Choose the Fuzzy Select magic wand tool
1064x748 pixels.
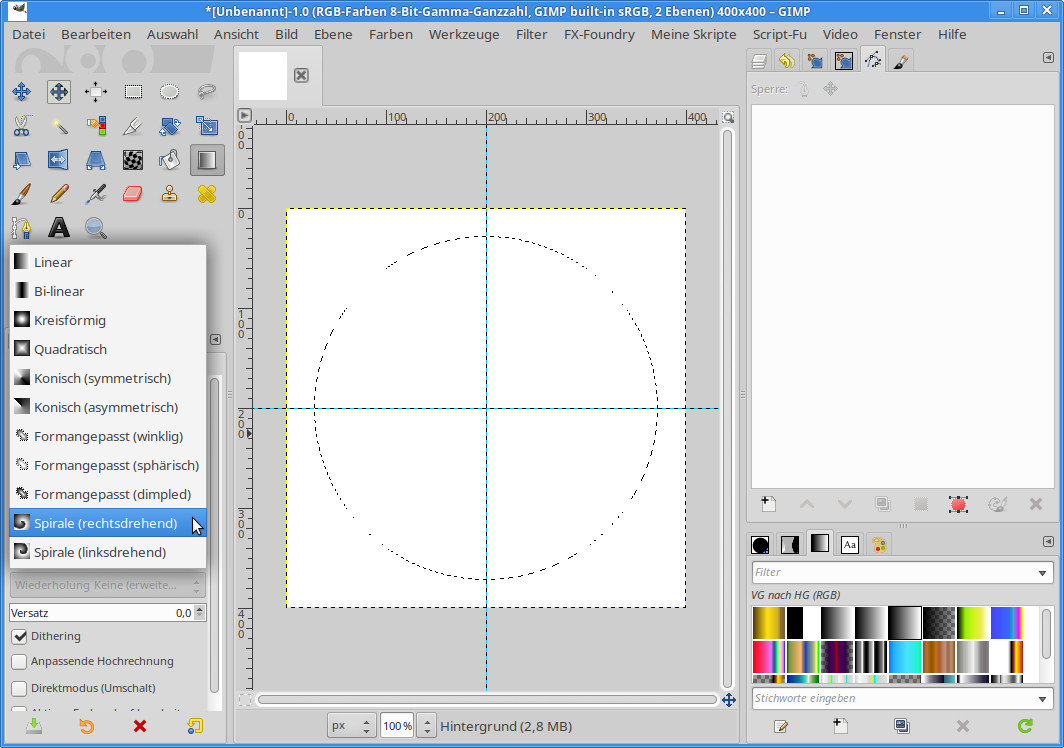tap(59, 126)
